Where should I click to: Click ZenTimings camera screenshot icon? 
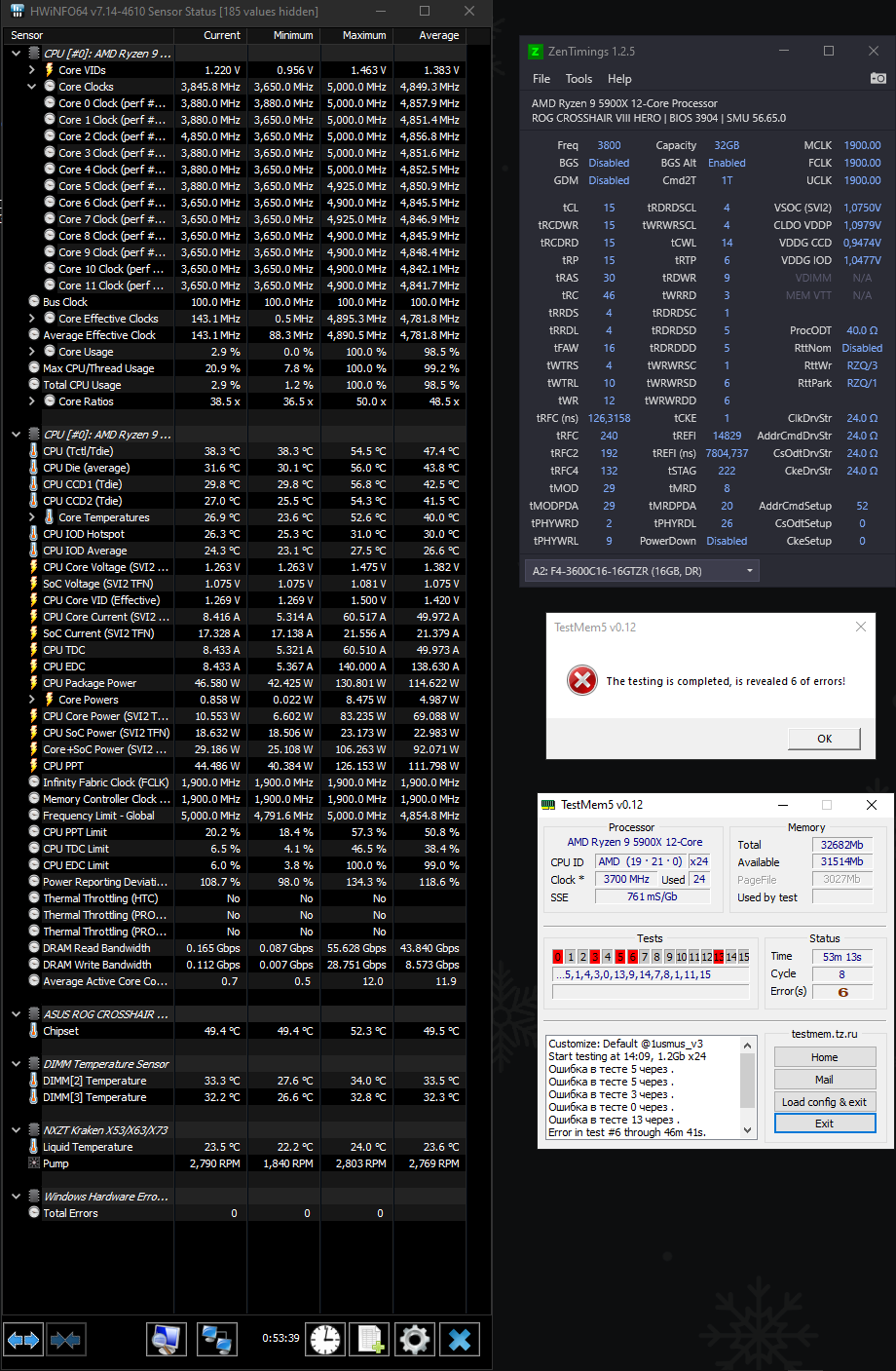pos(877,78)
